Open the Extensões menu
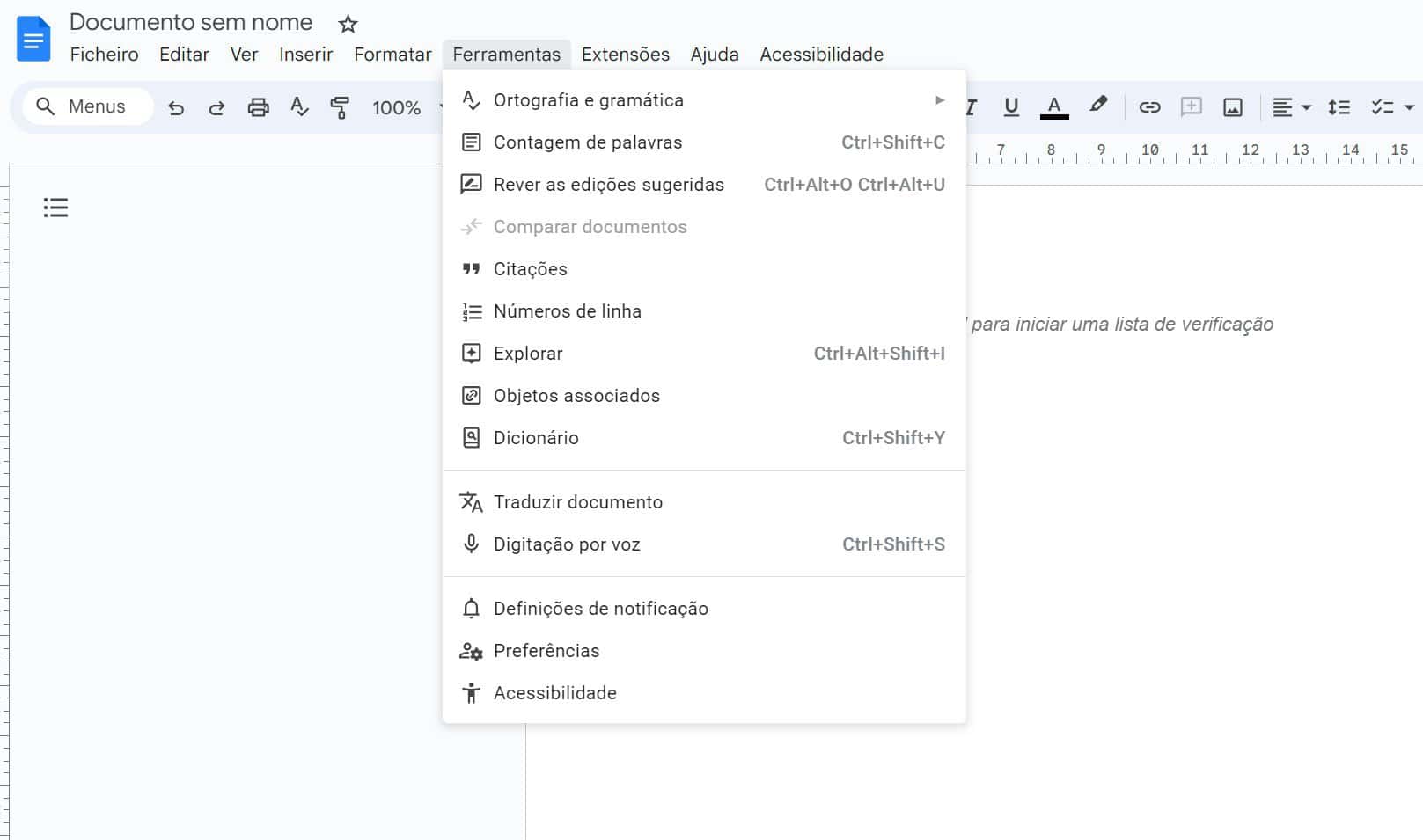 coord(625,54)
